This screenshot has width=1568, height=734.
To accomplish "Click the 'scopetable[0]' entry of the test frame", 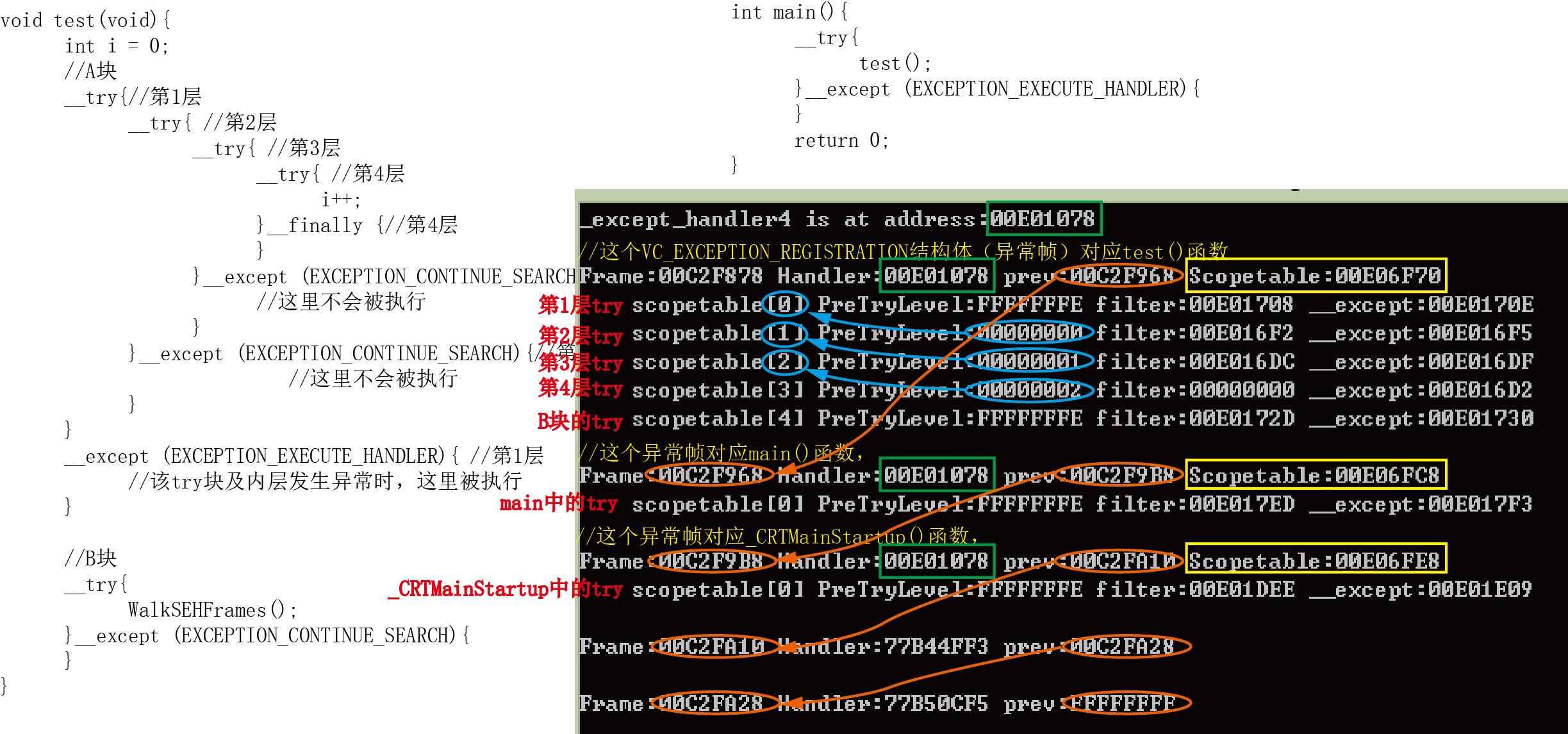I will click(718, 304).
